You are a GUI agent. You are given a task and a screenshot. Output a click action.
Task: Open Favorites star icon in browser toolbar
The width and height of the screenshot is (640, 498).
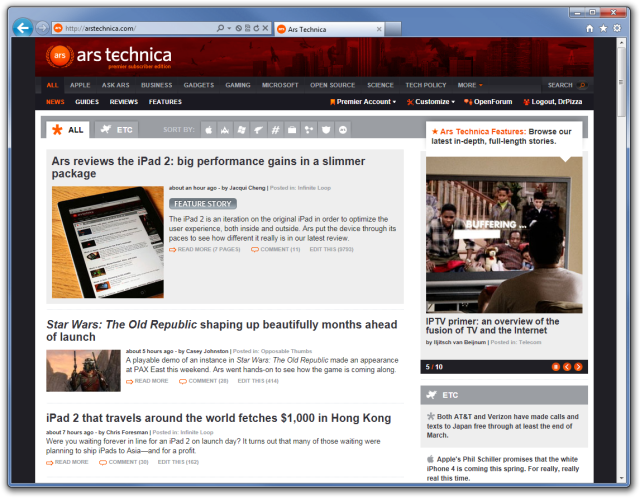pos(603,28)
